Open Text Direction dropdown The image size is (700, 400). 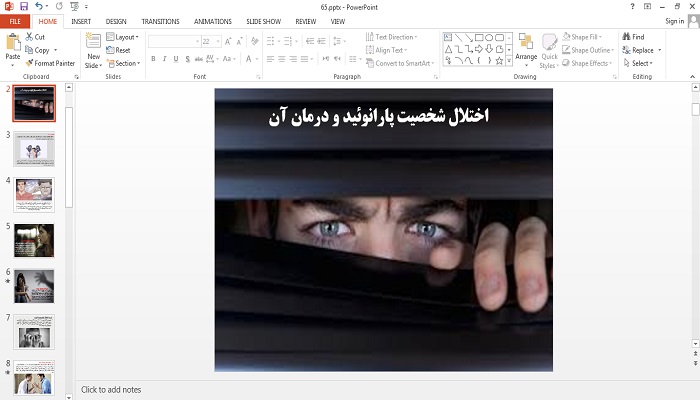(392, 37)
